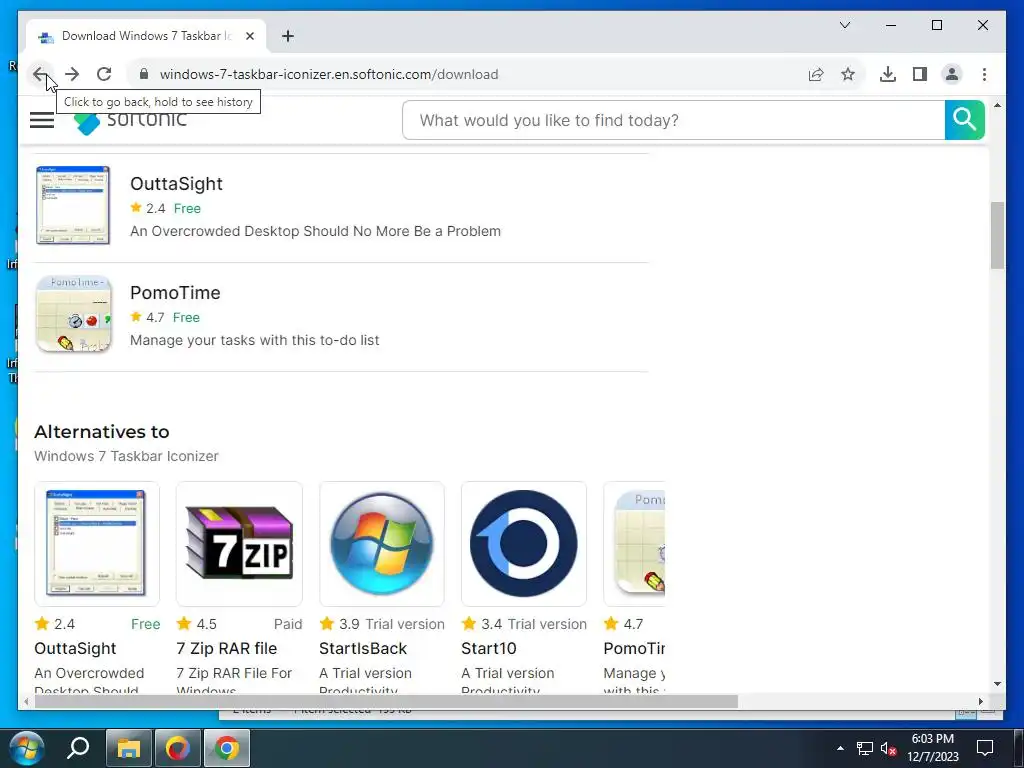Open File Explorer from the taskbar

pyautogui.click(x=129, y=748)
